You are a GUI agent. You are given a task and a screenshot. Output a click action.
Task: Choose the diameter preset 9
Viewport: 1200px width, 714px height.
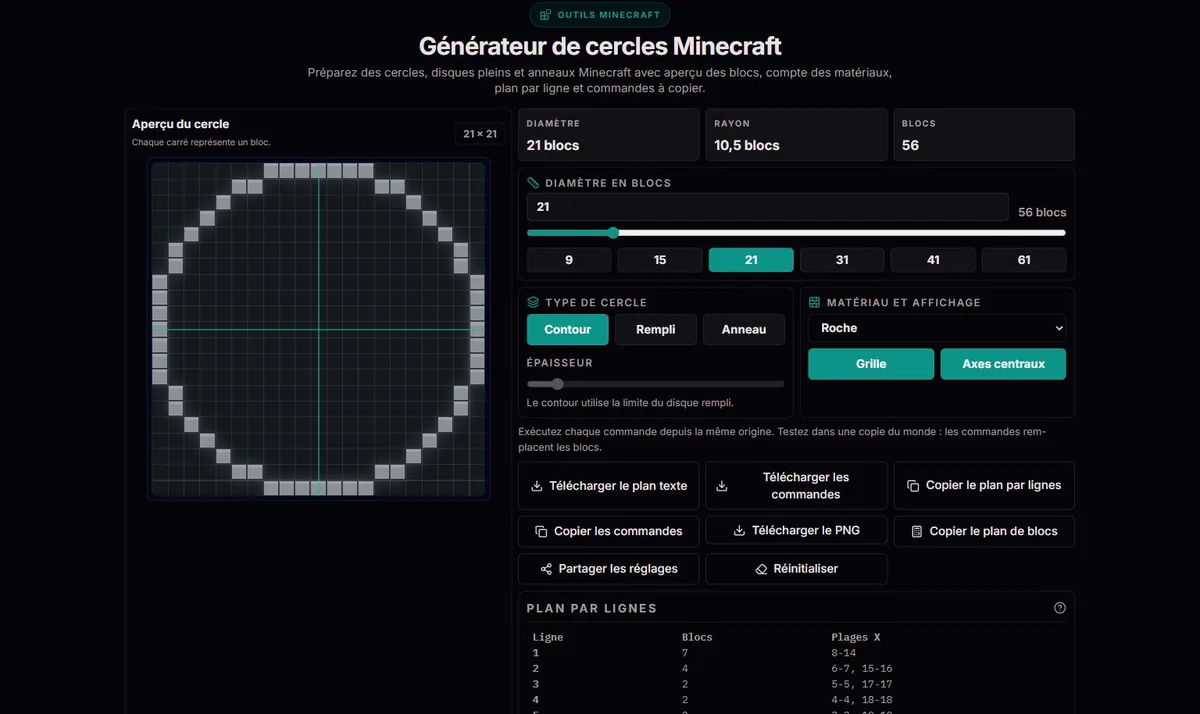(x=569, y=260)
